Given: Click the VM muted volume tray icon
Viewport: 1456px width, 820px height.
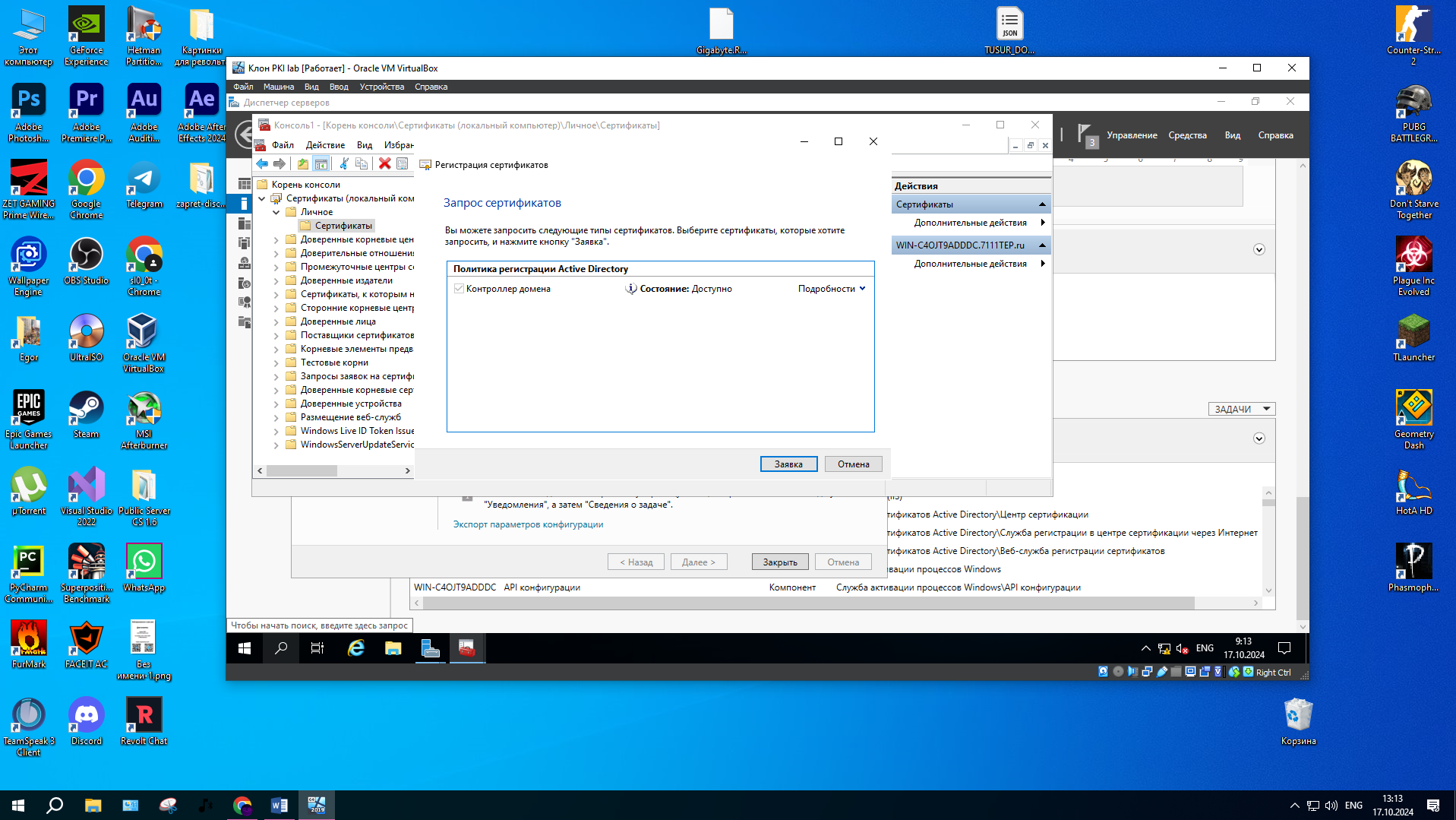Looking at the screenshot, I should [x=1182, y=648].
